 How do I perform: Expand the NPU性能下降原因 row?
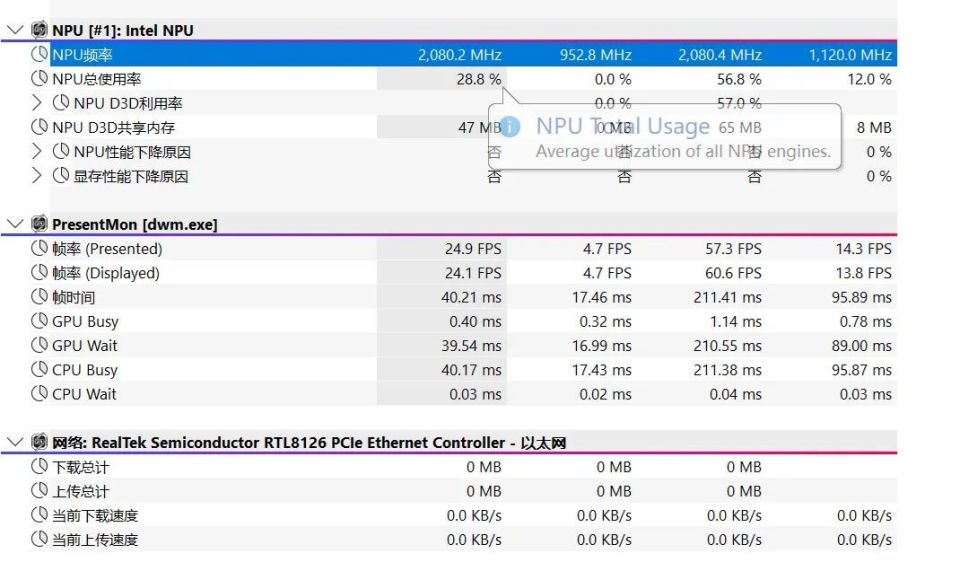[37, 152]
